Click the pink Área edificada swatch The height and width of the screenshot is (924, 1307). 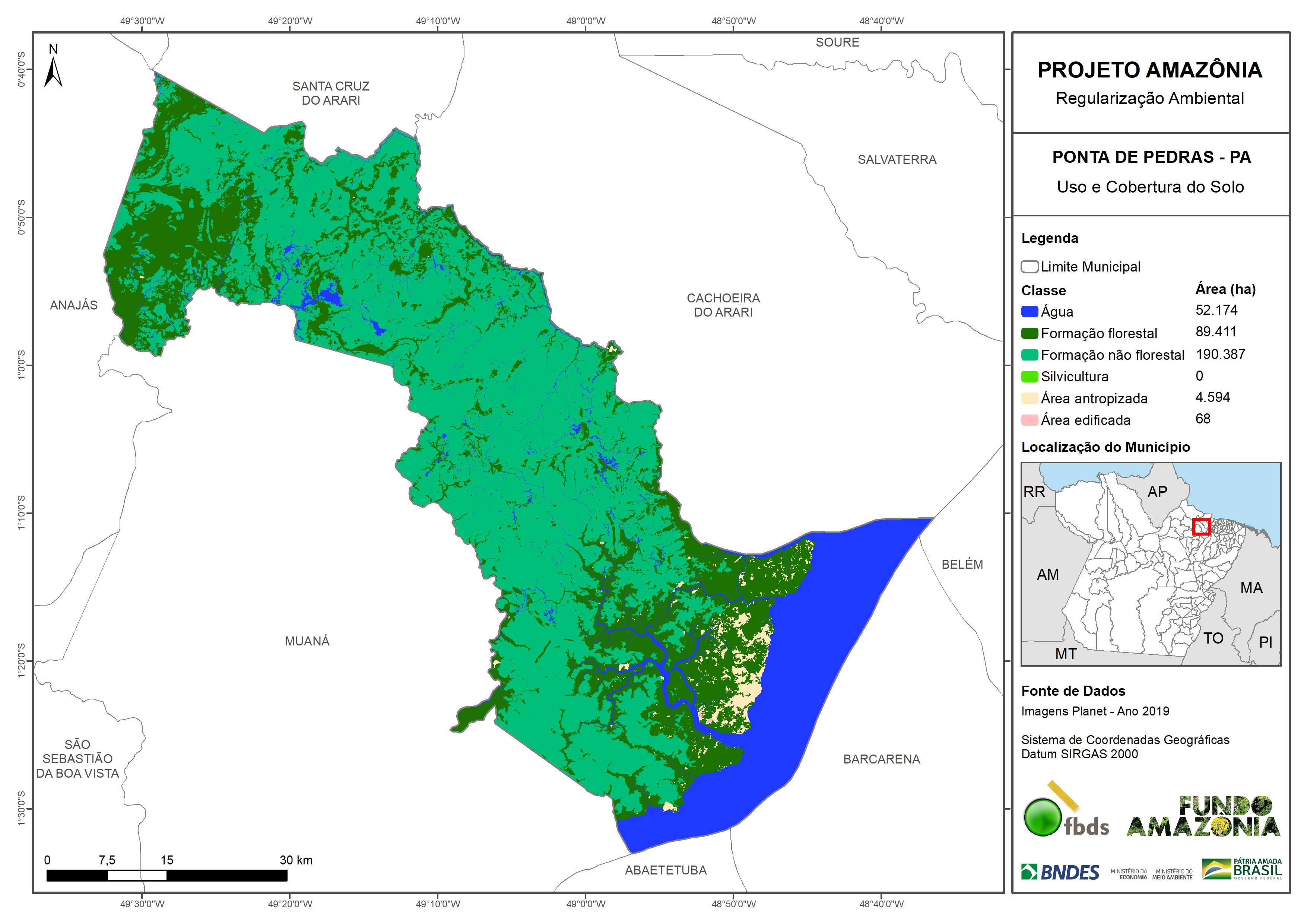[x=1029, y=420]
